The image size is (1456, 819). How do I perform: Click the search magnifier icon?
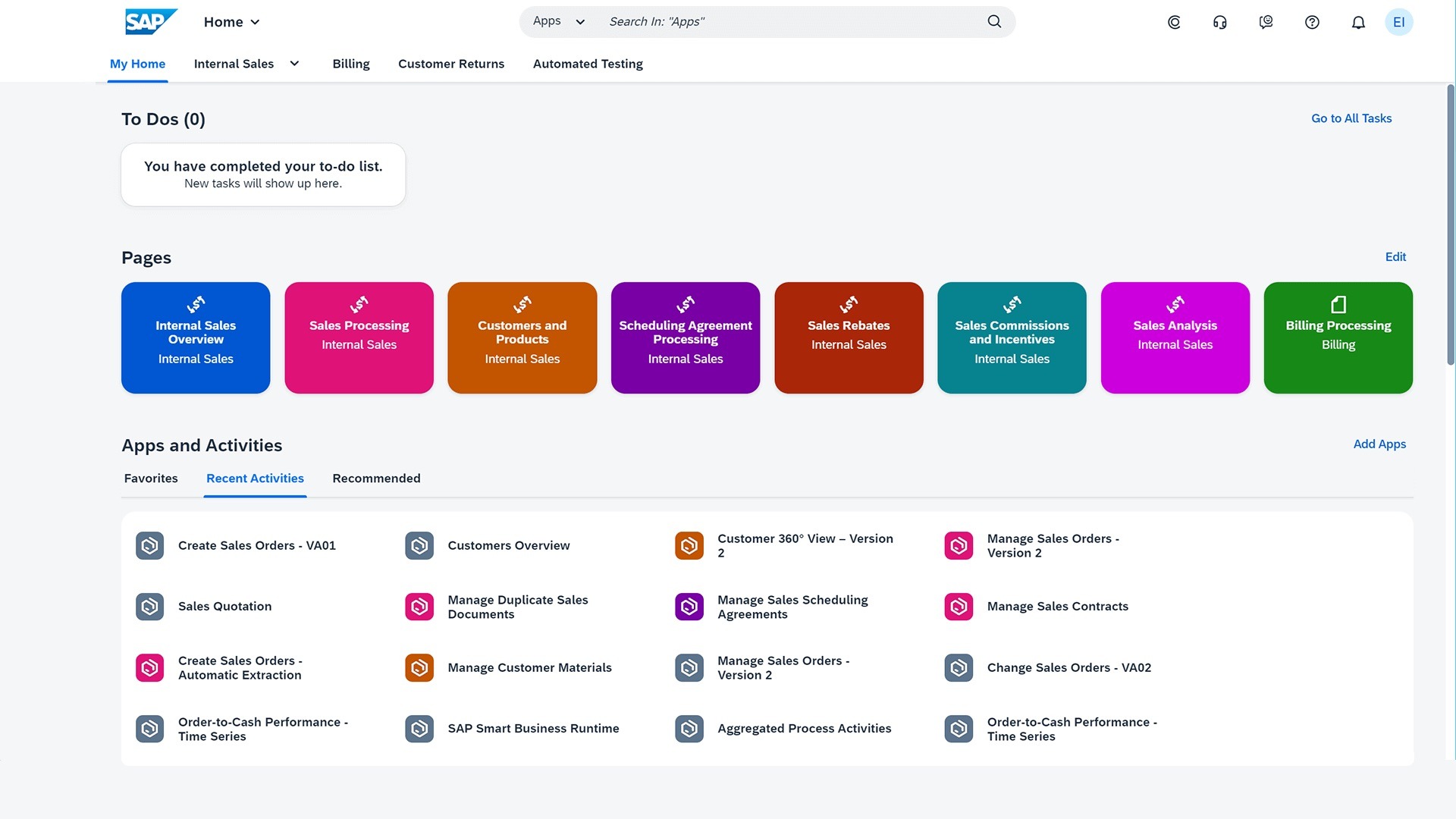point(994,21)
